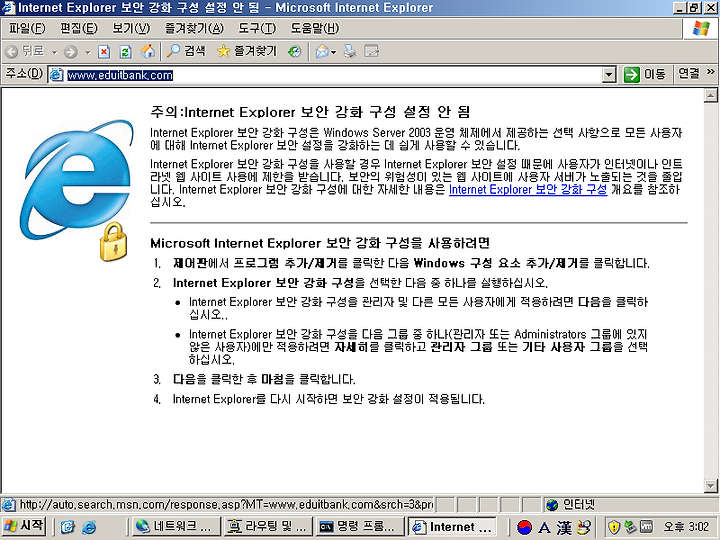720x540 pixels.
Task: Click the address bar with www.eduitbank.com
Action: (x=332, y=75)
